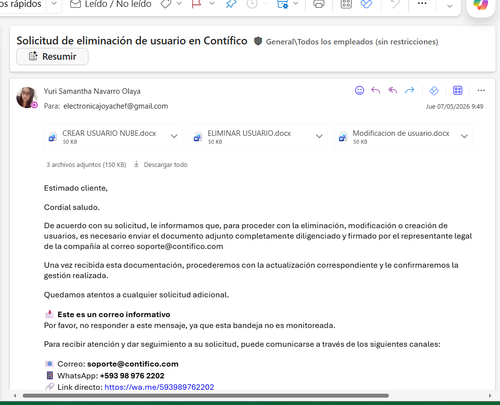Click the Resumir button
This screenshot has height=405, width=500.
click(x=52, y=56)
